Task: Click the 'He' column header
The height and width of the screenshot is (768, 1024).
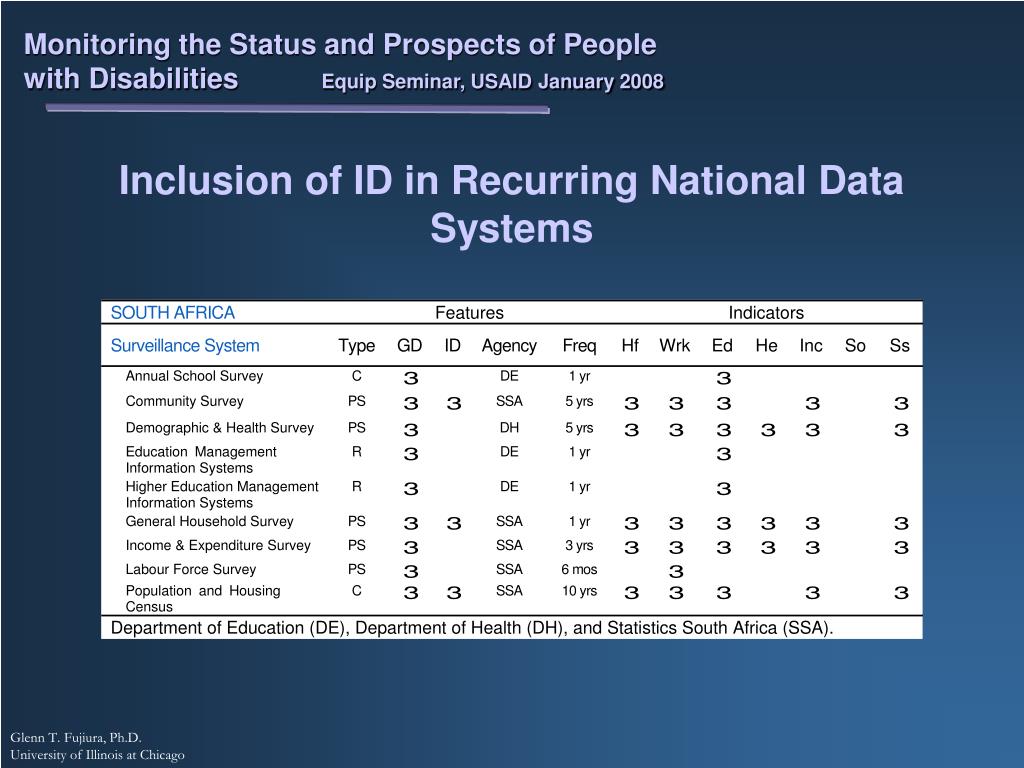Action: [767, 345]
